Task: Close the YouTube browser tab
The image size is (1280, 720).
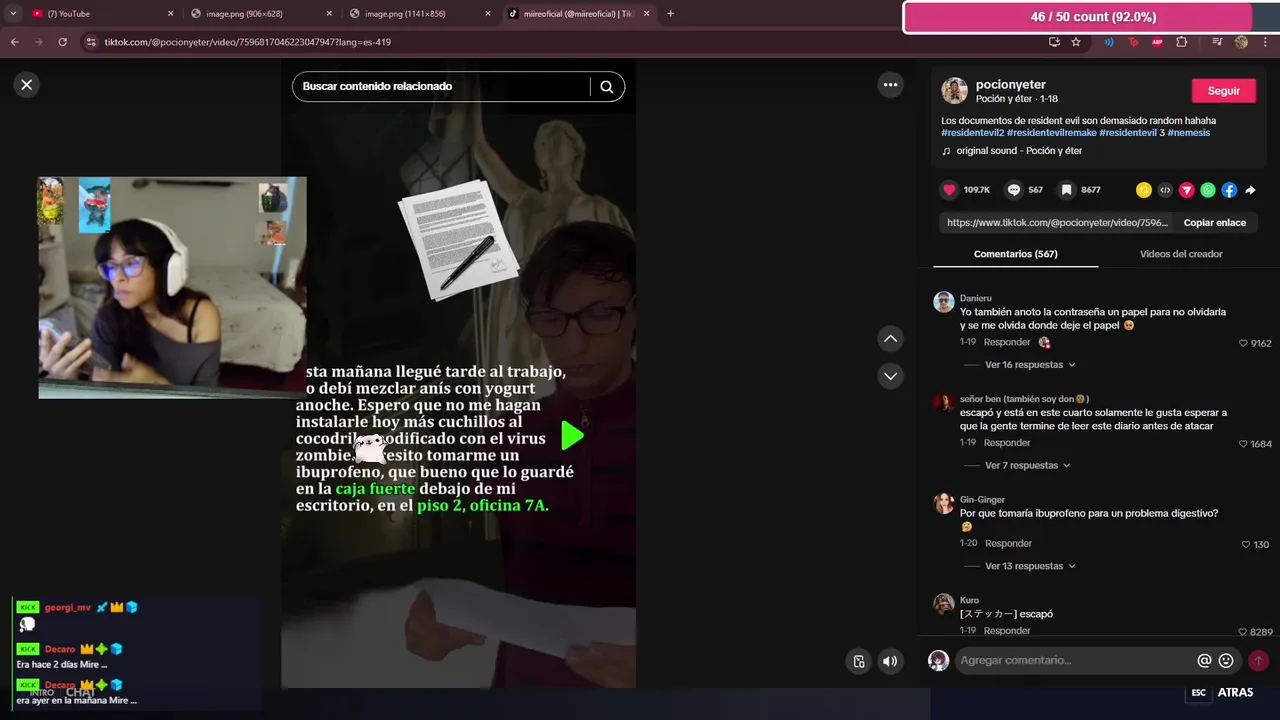Action: tap(170, 14)
